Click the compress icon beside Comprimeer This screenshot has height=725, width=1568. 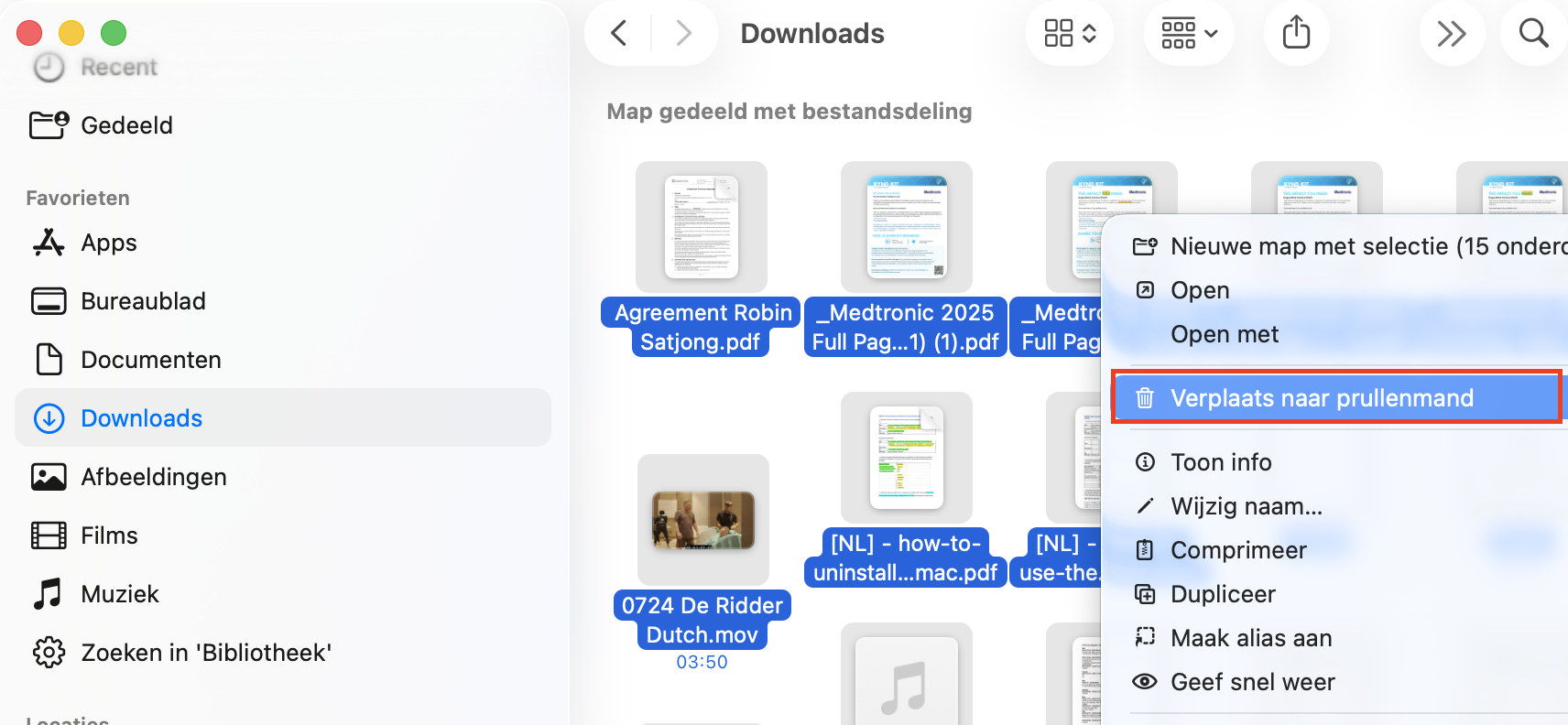point(1145,550)
